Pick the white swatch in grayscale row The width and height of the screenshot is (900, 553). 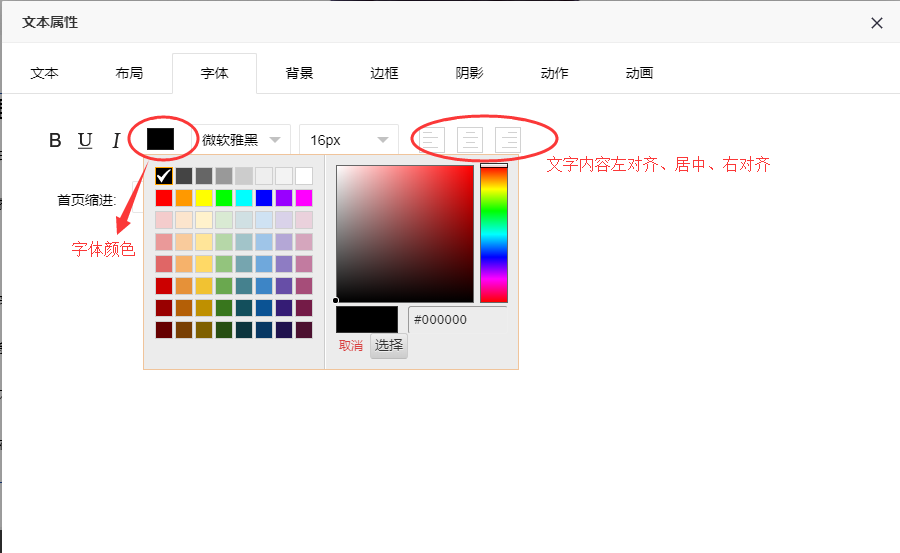(304, 176)
